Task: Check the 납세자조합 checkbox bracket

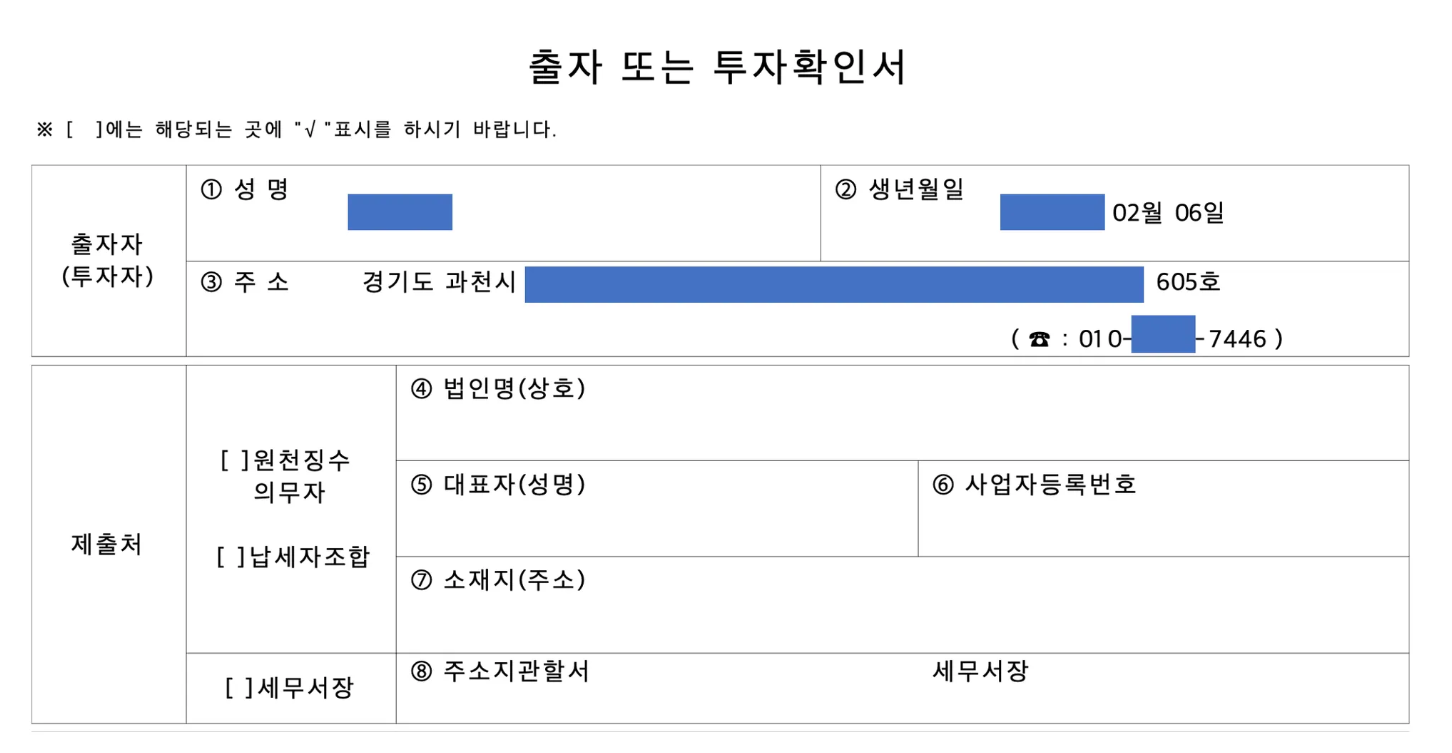Action: pos(231,557)
